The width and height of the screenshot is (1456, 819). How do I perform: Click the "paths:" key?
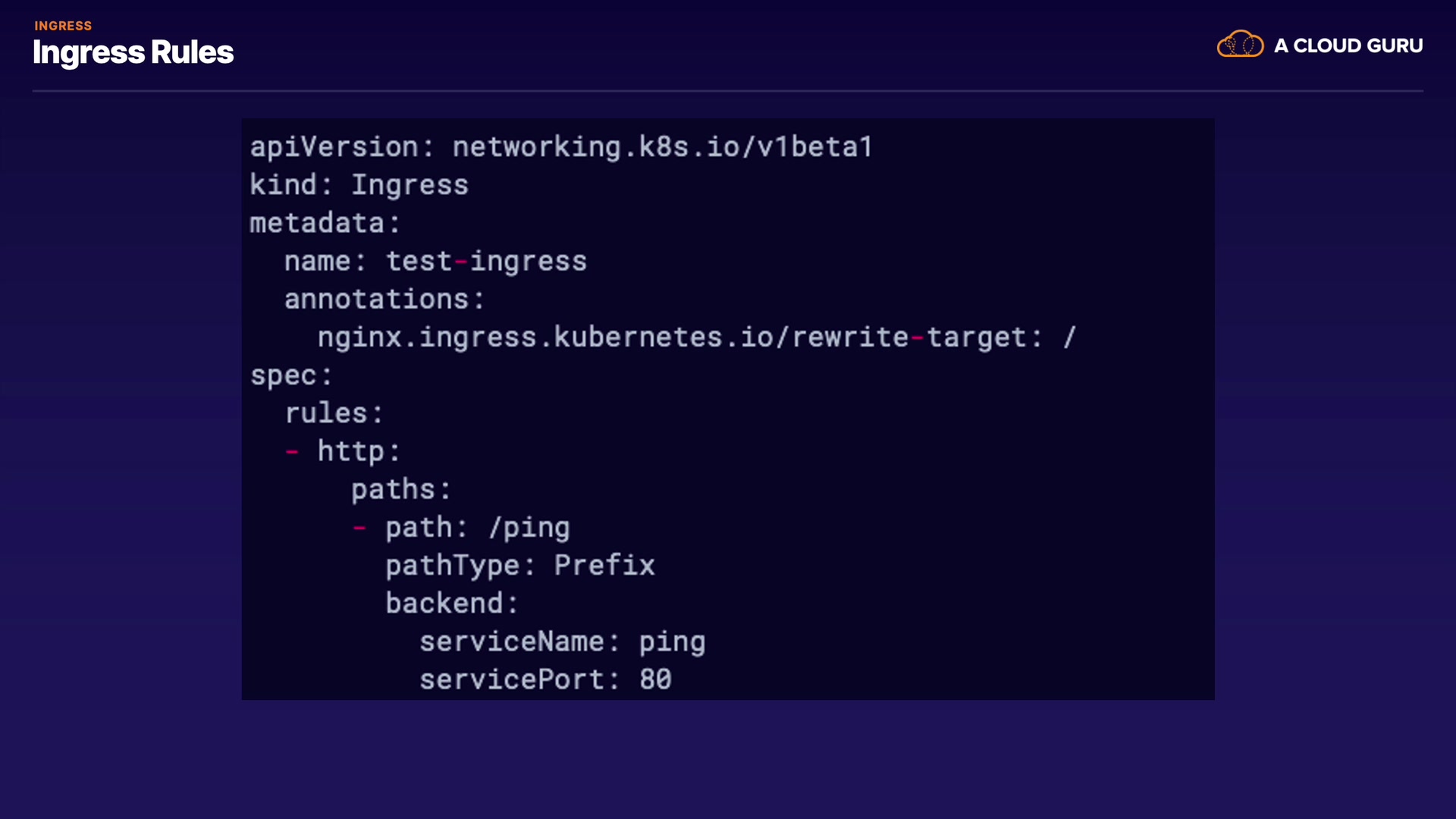point(401,490)
